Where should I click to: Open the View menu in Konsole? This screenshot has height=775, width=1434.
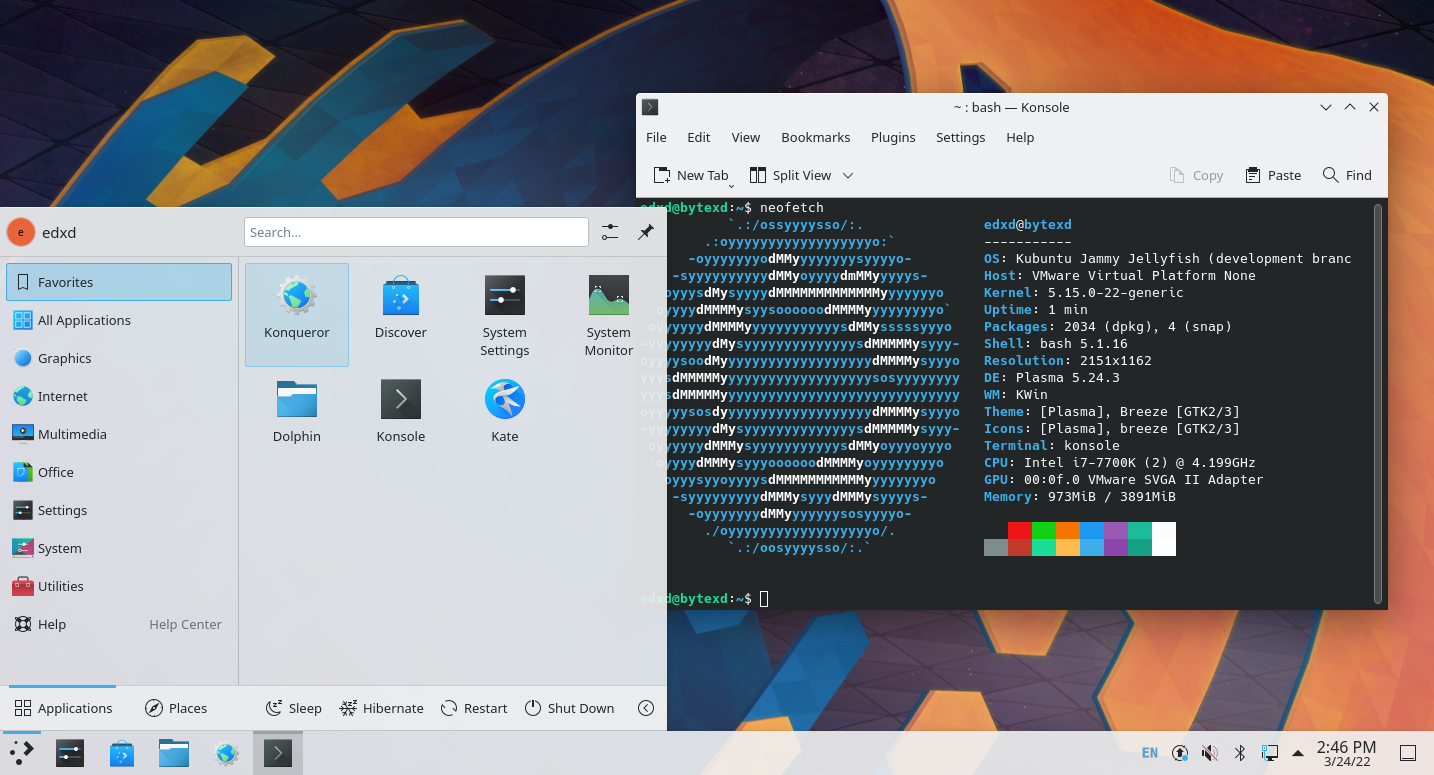(746, 137)
